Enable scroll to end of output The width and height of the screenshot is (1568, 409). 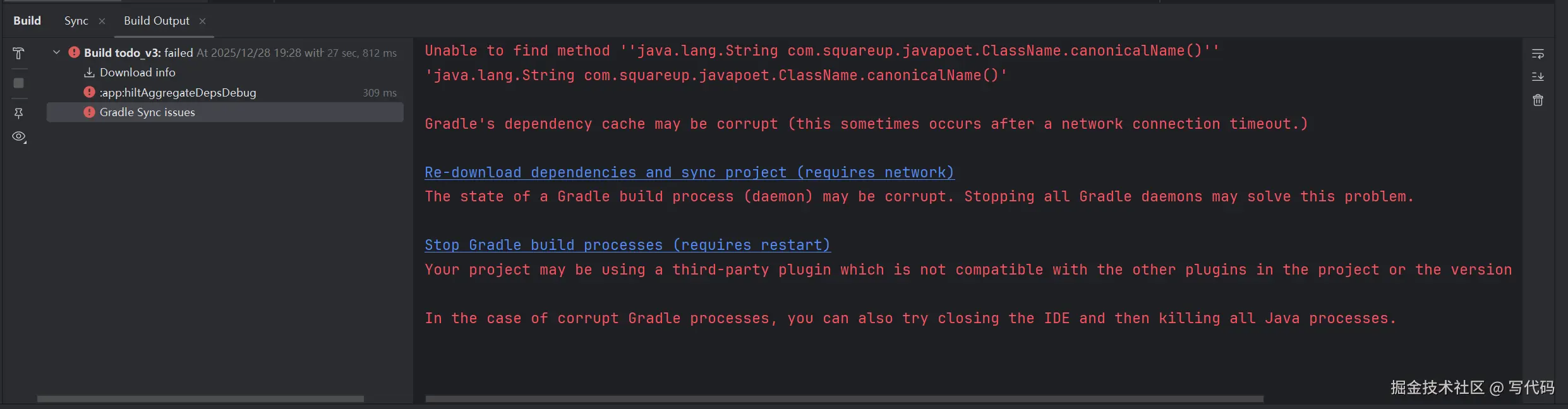[1538, 77]
